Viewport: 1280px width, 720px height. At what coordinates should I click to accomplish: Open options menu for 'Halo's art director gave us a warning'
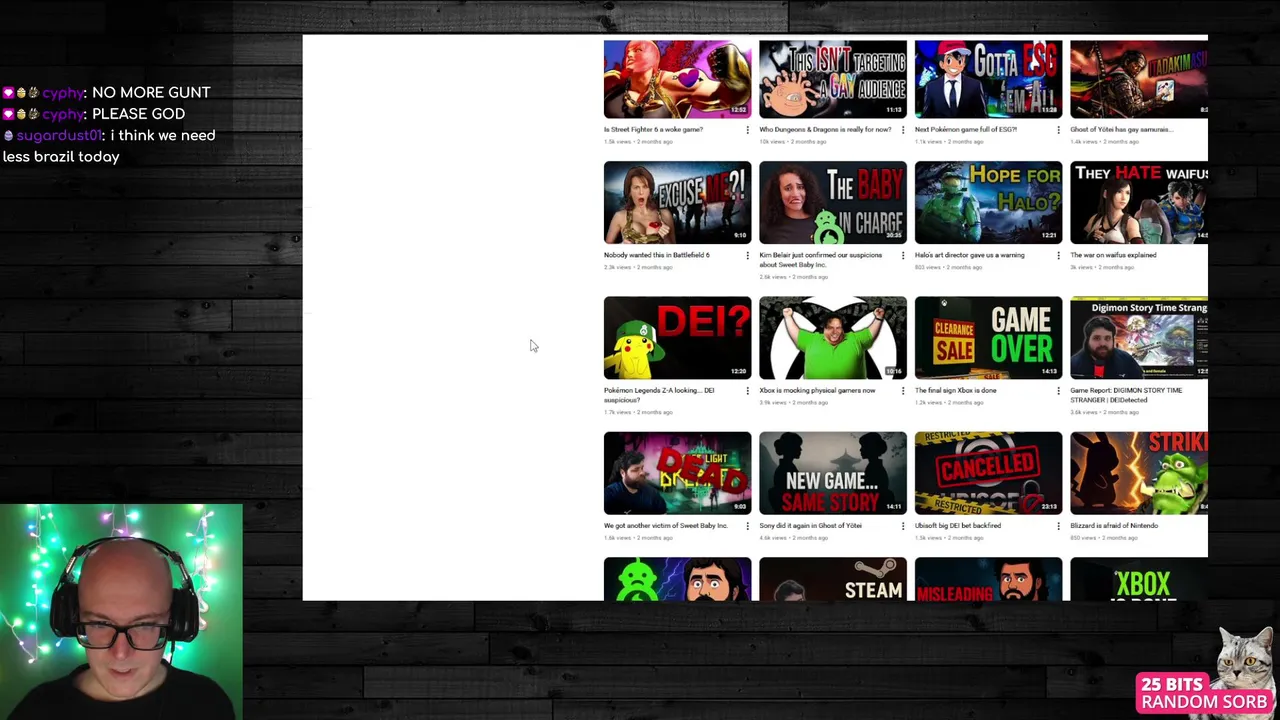tap(1058, 256)
